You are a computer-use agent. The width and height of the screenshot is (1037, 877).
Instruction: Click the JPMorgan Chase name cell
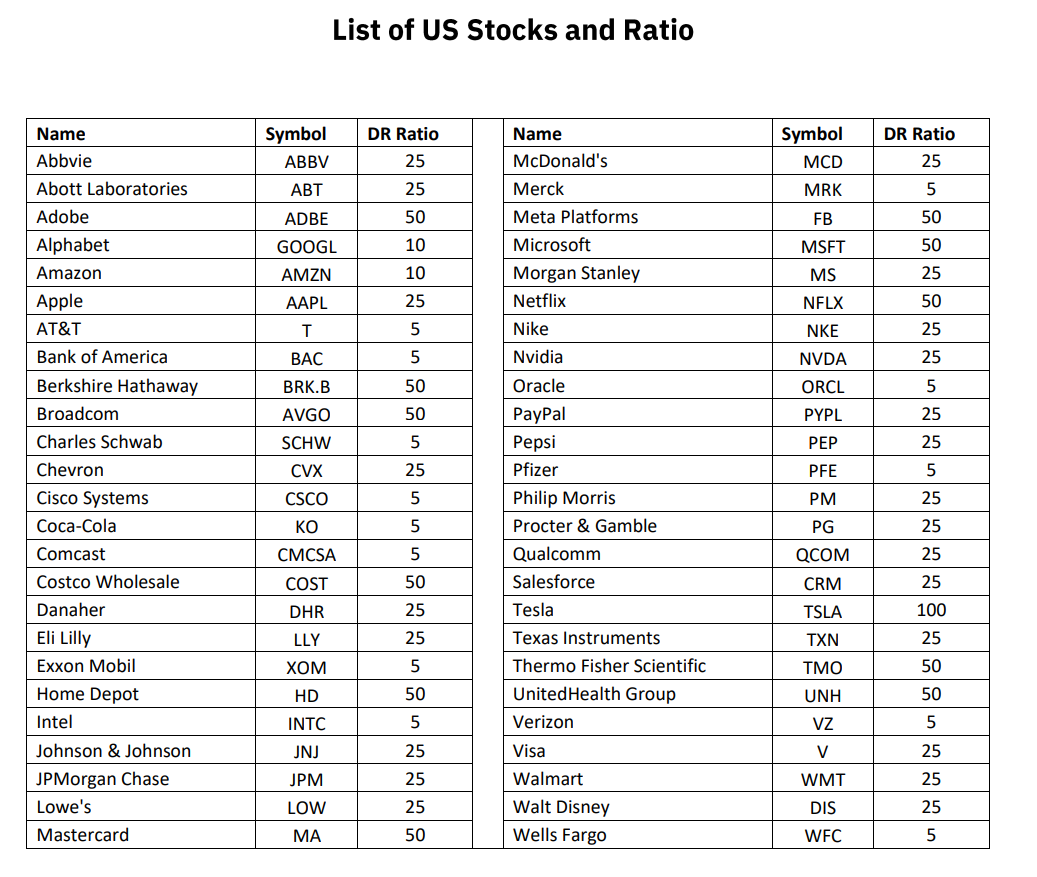point(103,779)
